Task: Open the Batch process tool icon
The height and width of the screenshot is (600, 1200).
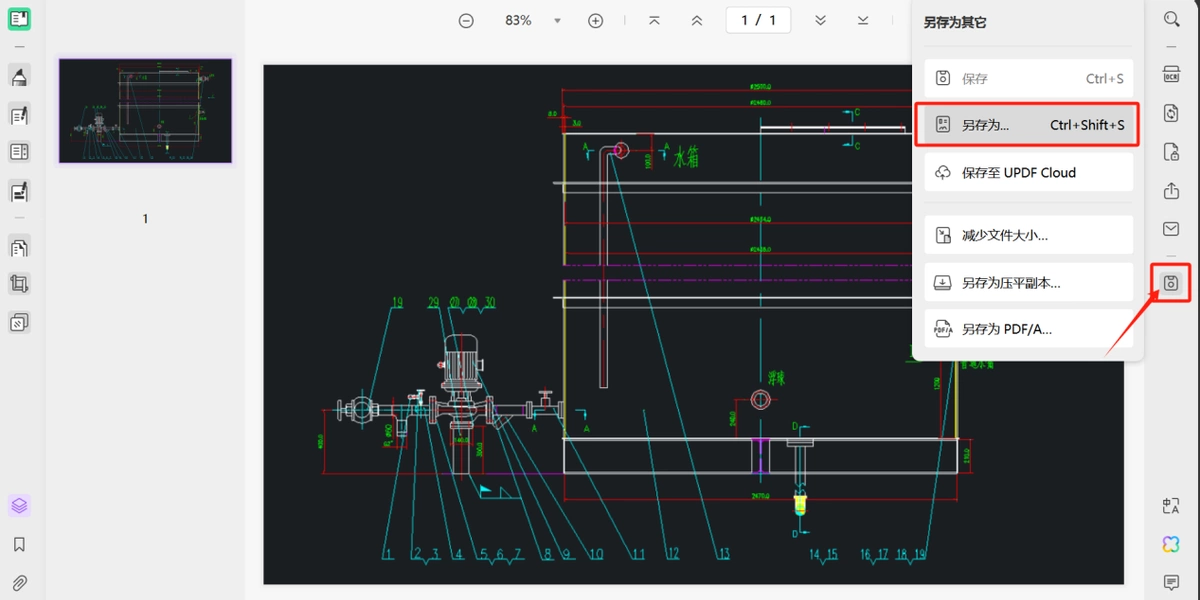Action: pos(19,322)
